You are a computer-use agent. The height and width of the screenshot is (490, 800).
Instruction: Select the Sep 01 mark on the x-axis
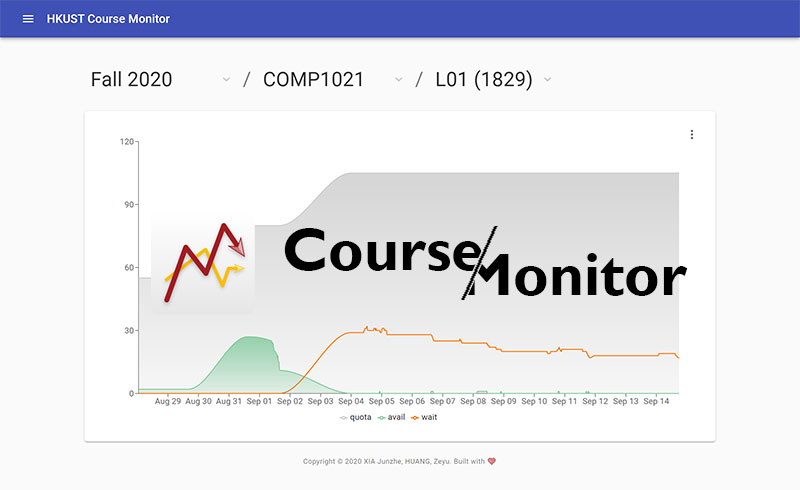coord(259,401)
